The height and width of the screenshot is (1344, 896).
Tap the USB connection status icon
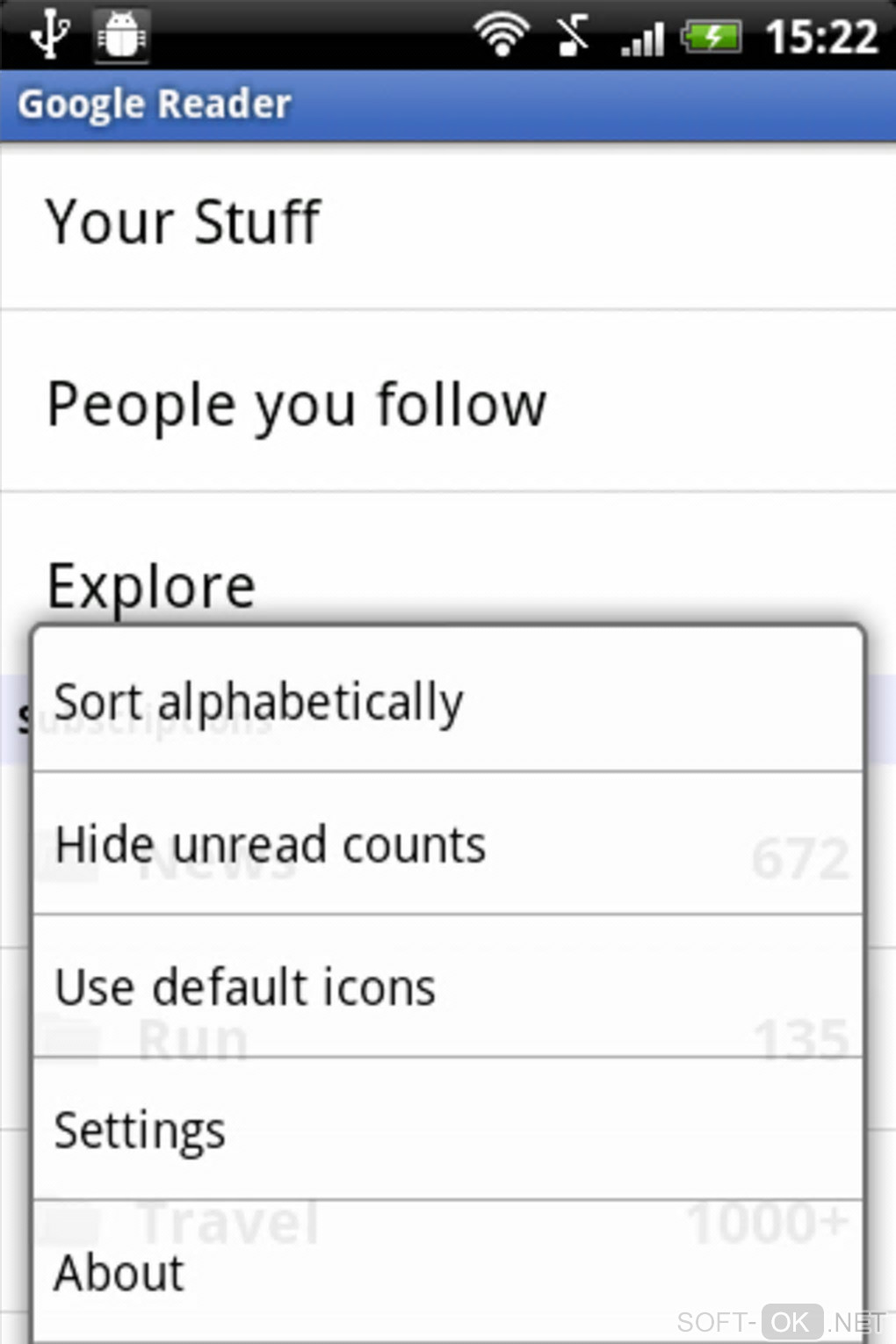49,35
